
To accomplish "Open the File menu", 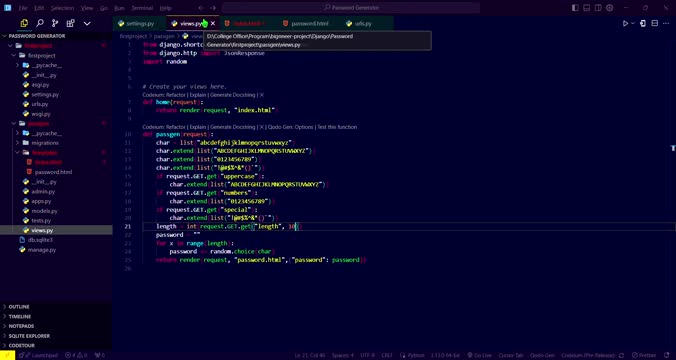I will pos(23,8).
